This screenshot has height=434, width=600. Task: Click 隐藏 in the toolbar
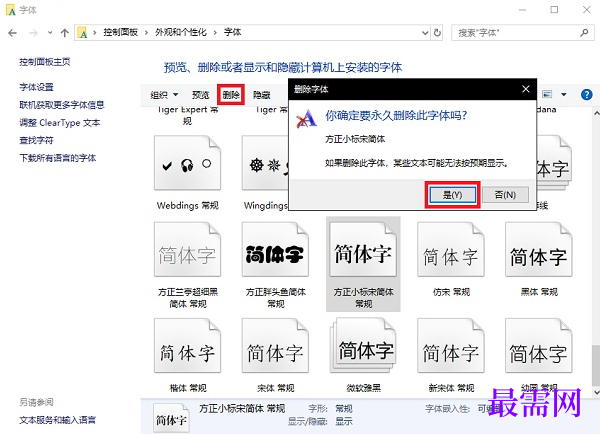tap(262, 95)
